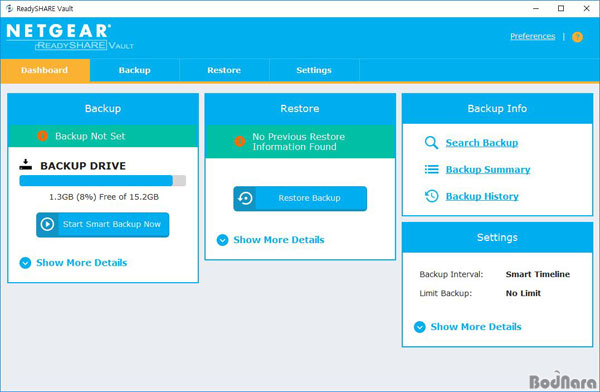This screenshot has width=600, height=392.
Task: Click the orange warning icon in the Restore status bar
Action: coord(240,141)
